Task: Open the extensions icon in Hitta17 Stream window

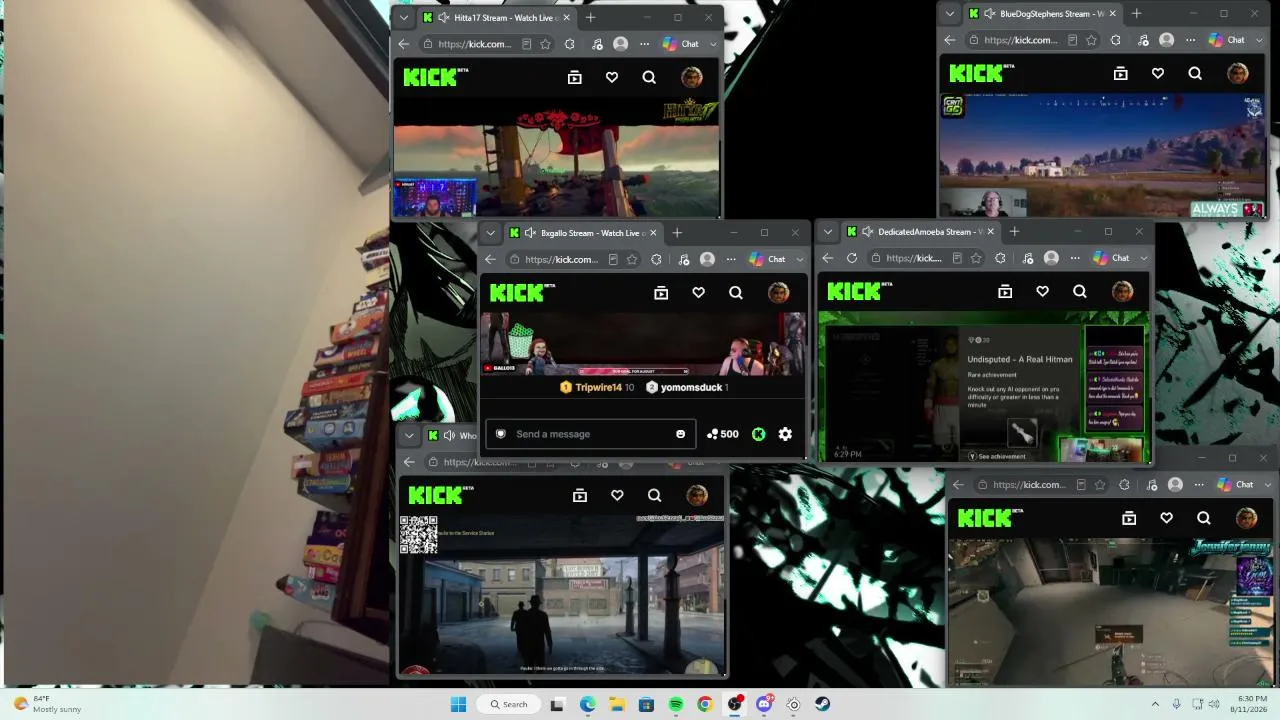Action: pos(570,44)
